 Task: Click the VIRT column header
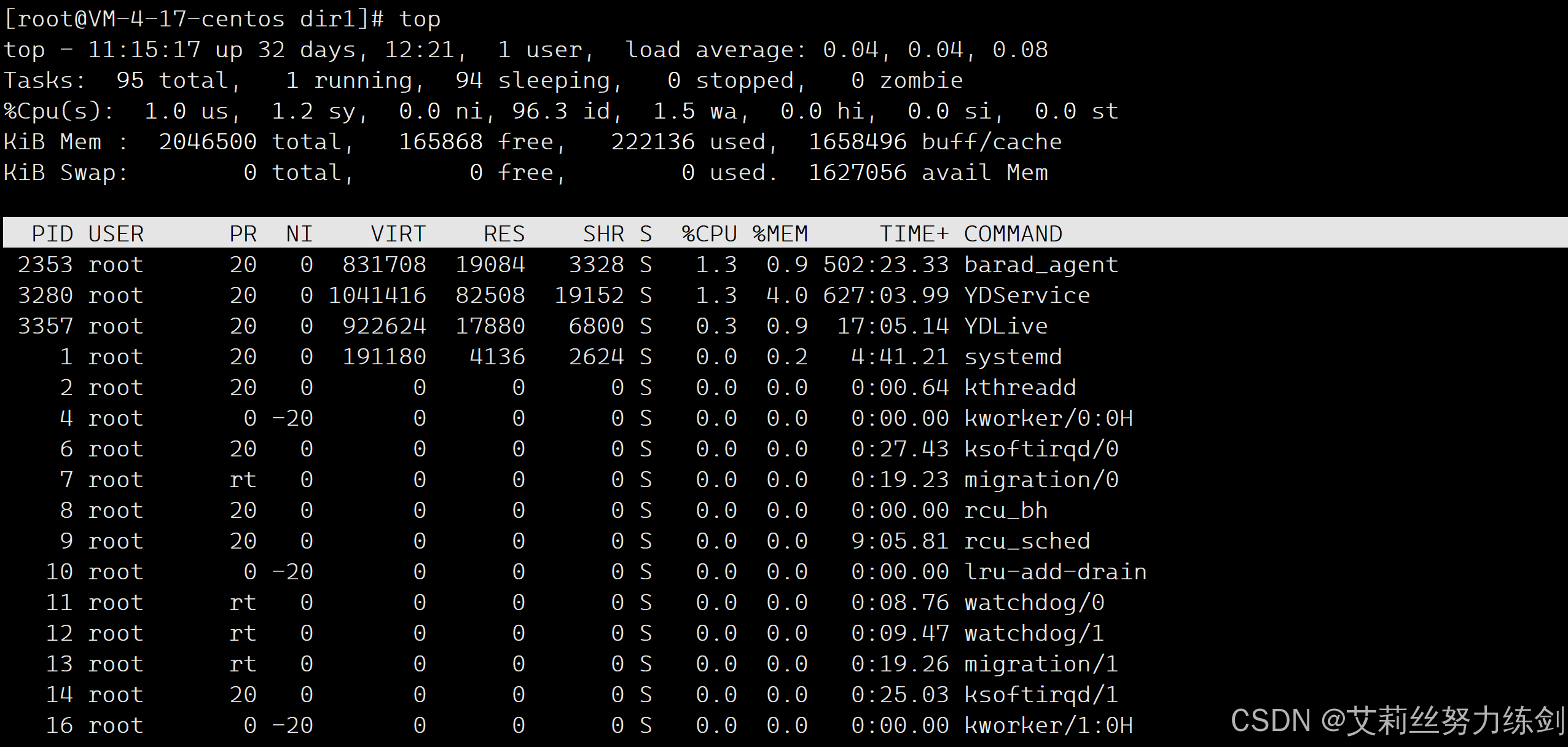(398, 234)
